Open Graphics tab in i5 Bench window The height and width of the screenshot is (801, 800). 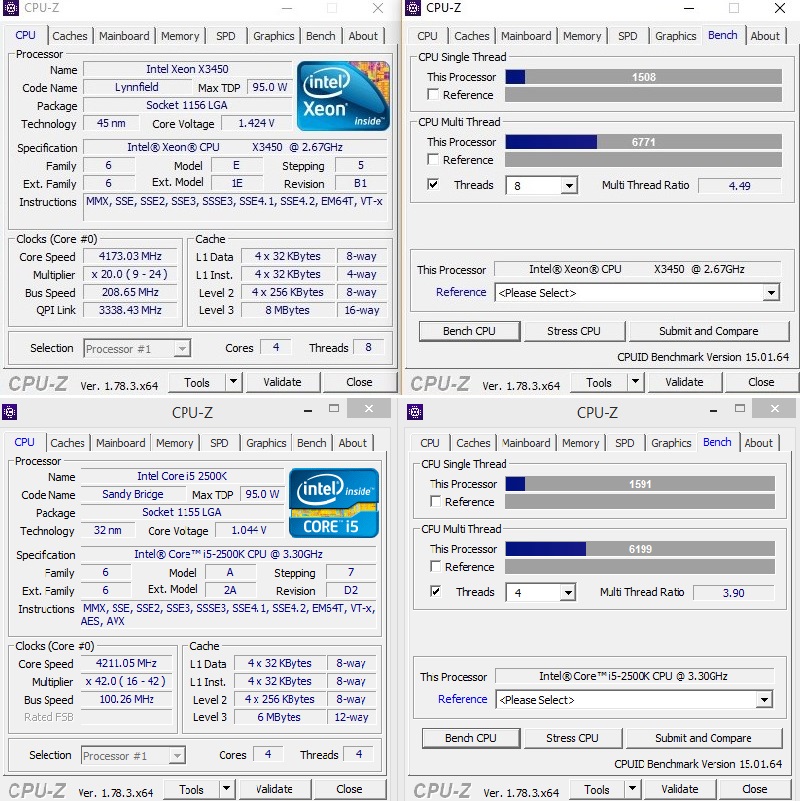tap(671, 443)
